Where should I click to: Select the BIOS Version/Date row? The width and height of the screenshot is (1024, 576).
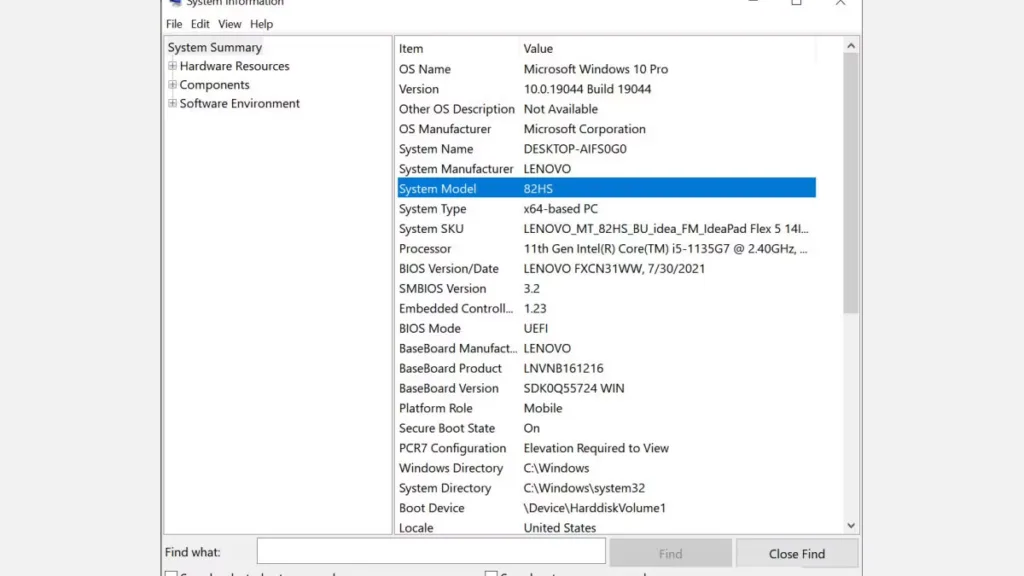click(x=606, y=268)
